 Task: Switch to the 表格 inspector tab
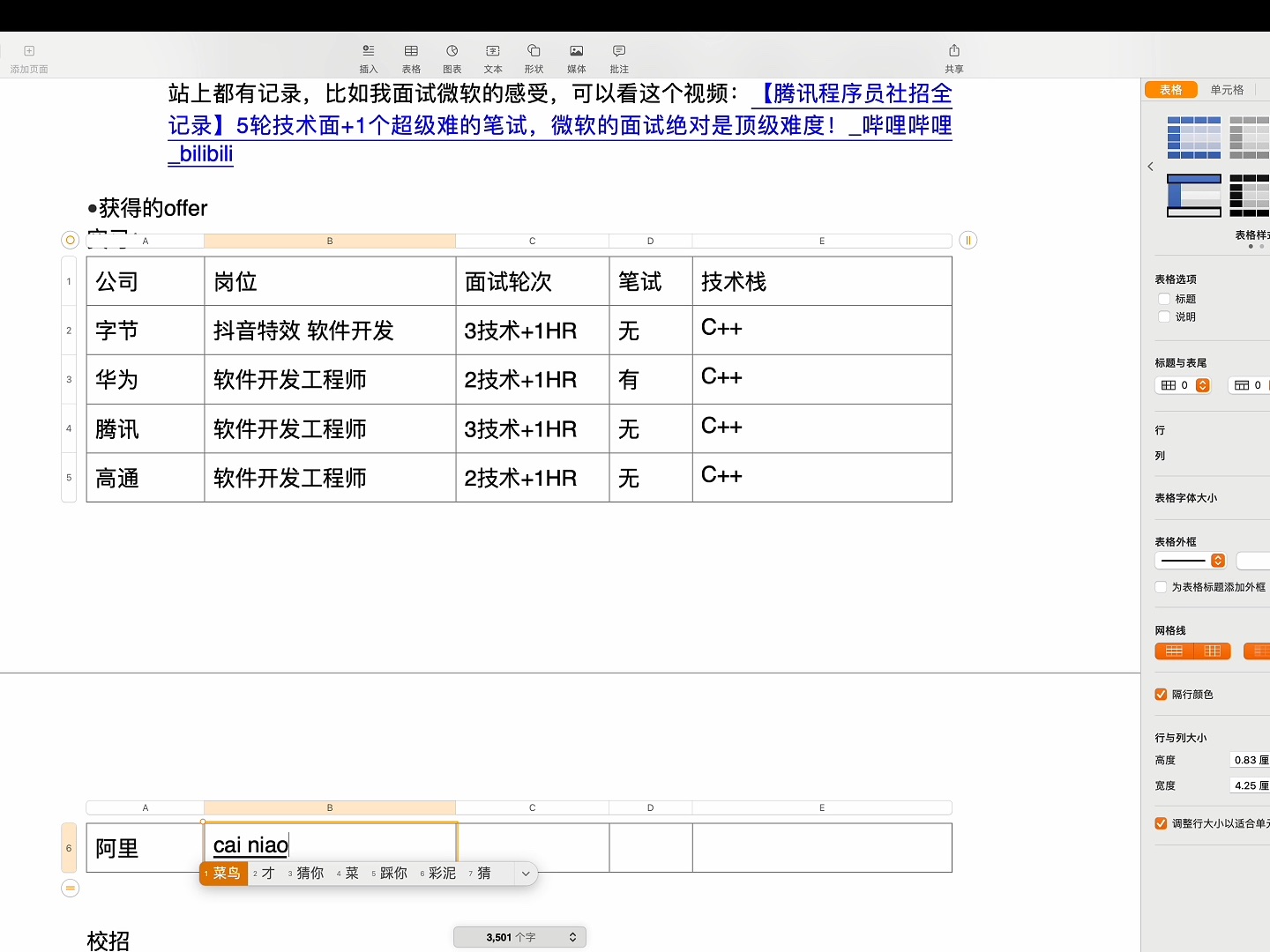click(1171, 90)
